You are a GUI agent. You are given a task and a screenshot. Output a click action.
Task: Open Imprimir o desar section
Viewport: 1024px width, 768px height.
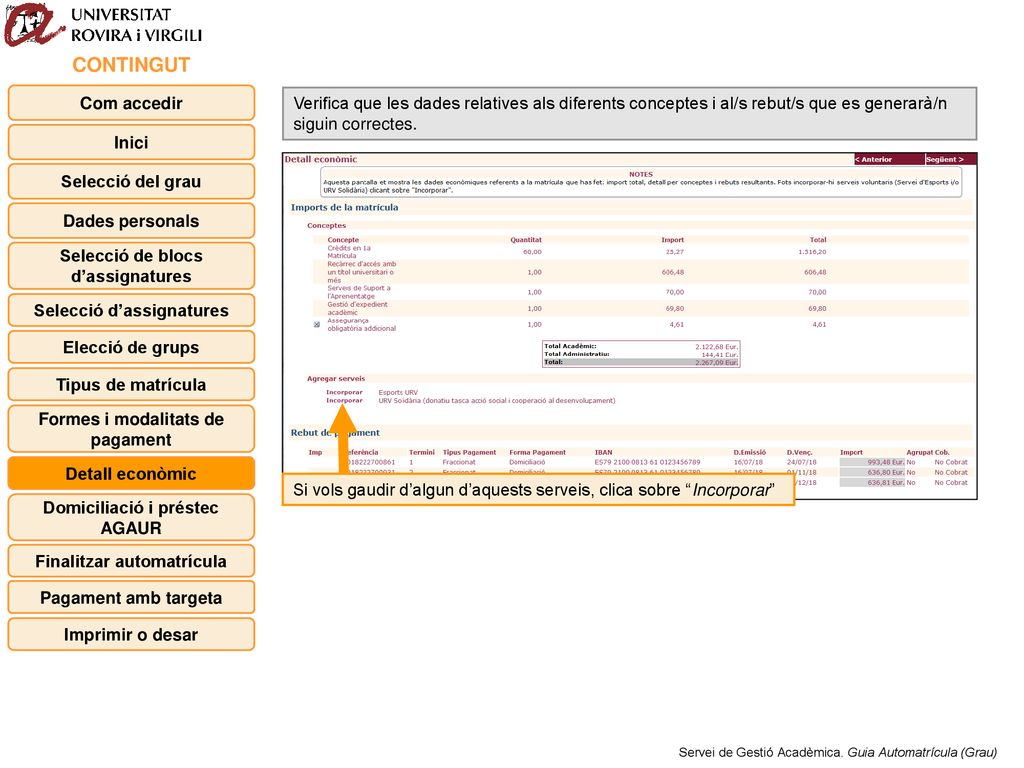[x=131, y=634]
